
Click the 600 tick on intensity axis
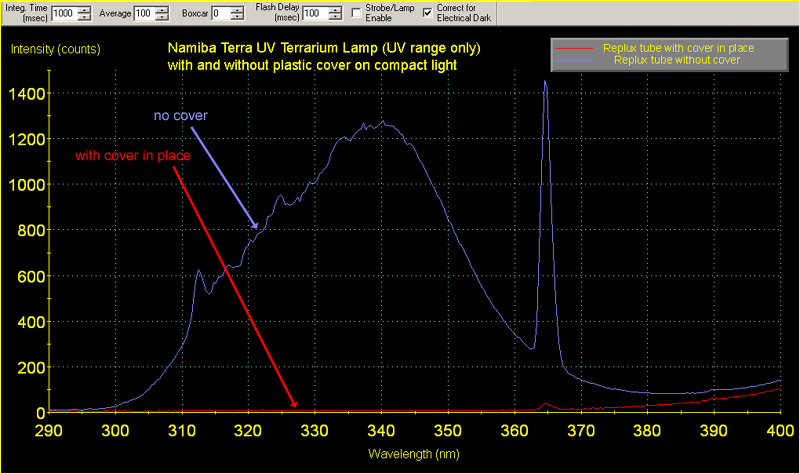tap(32, 277)
